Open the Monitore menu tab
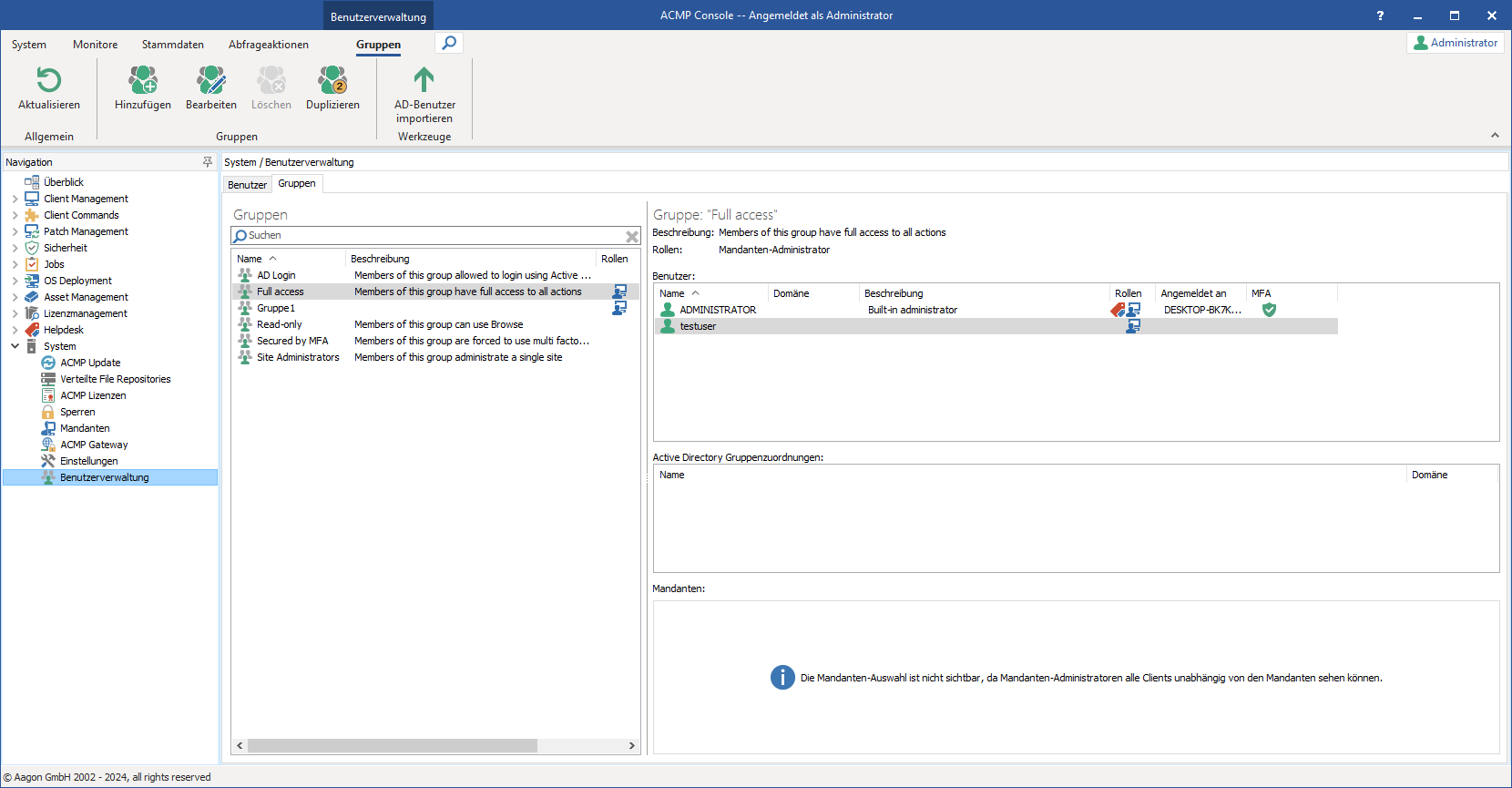 tap(96, 45)
